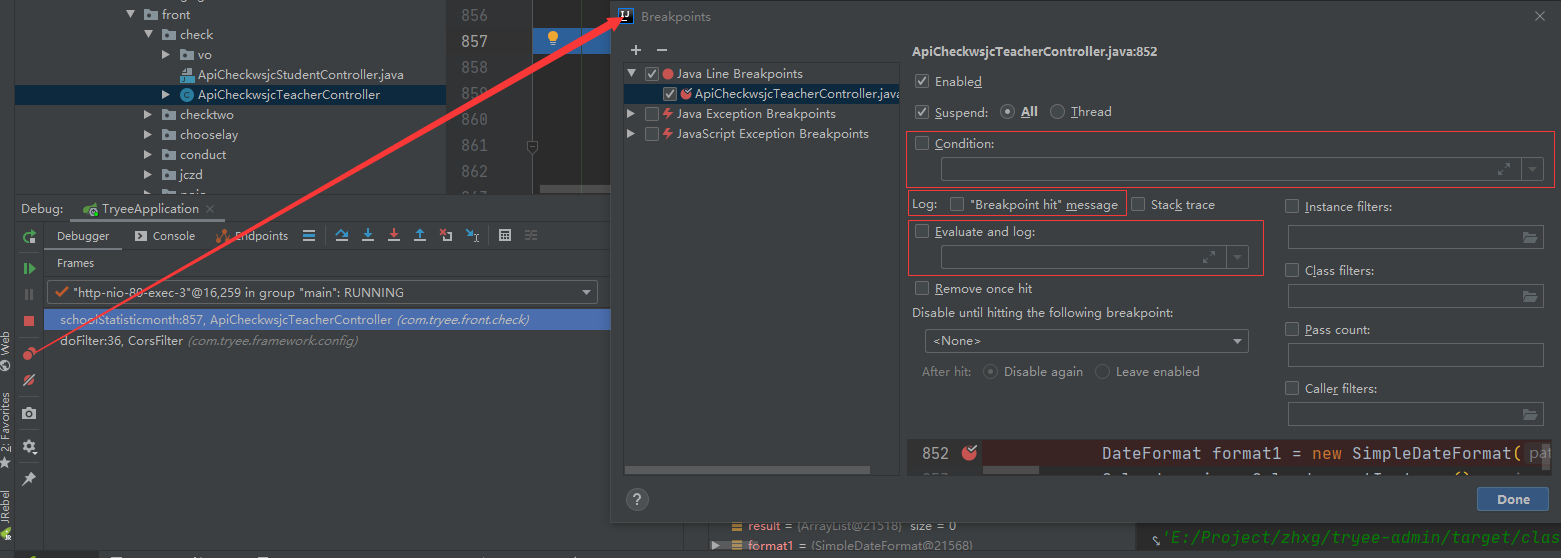1561x558 pixels.
Task: Enable the "Breakpoint hit" message checkbox
Action: point(957,204)
